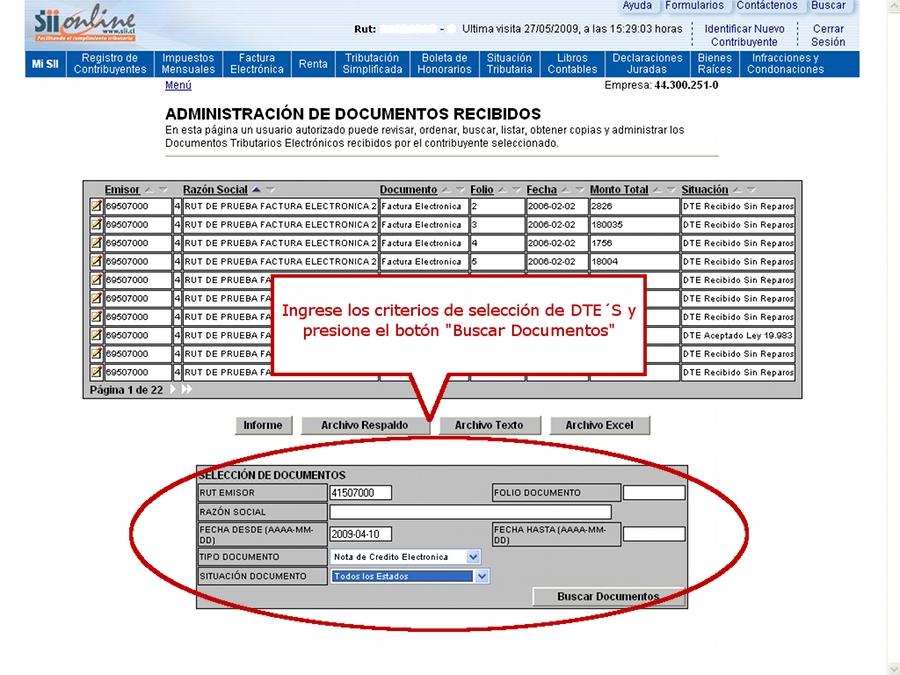Click Documento column header link

pyautogui.click(x=408, y=189)
